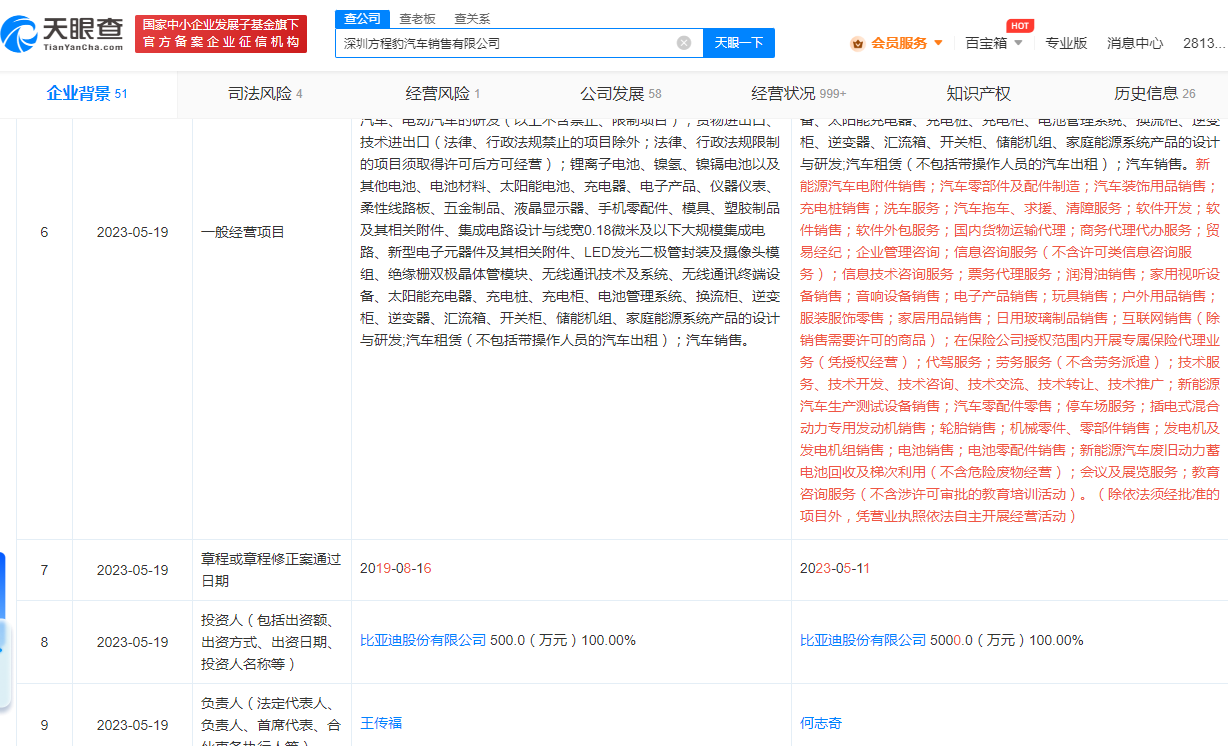Click row number 7
1228x746 pixels.
pos(44,570)
